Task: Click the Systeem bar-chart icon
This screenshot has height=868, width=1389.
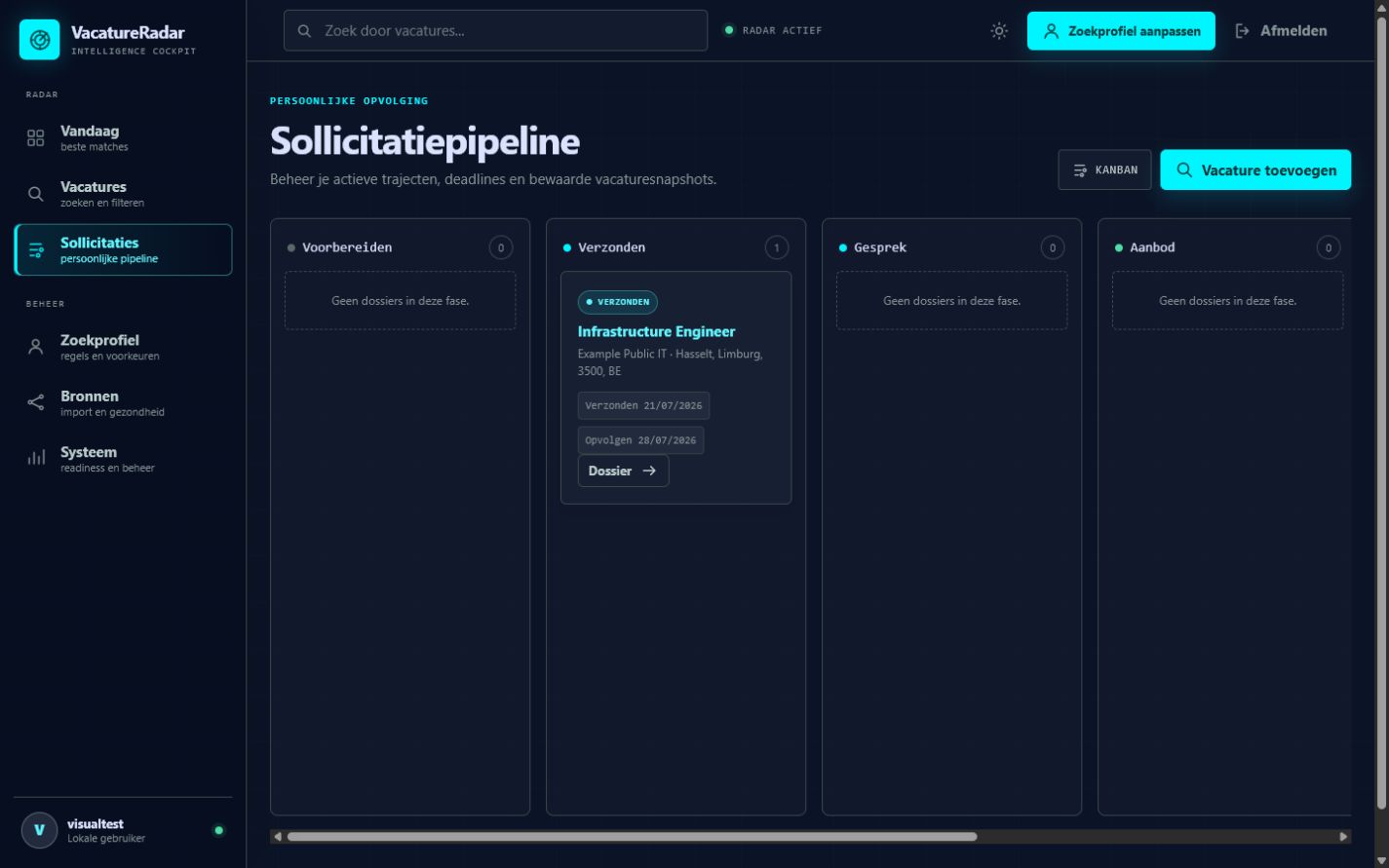Action: [x=36, y=458]
